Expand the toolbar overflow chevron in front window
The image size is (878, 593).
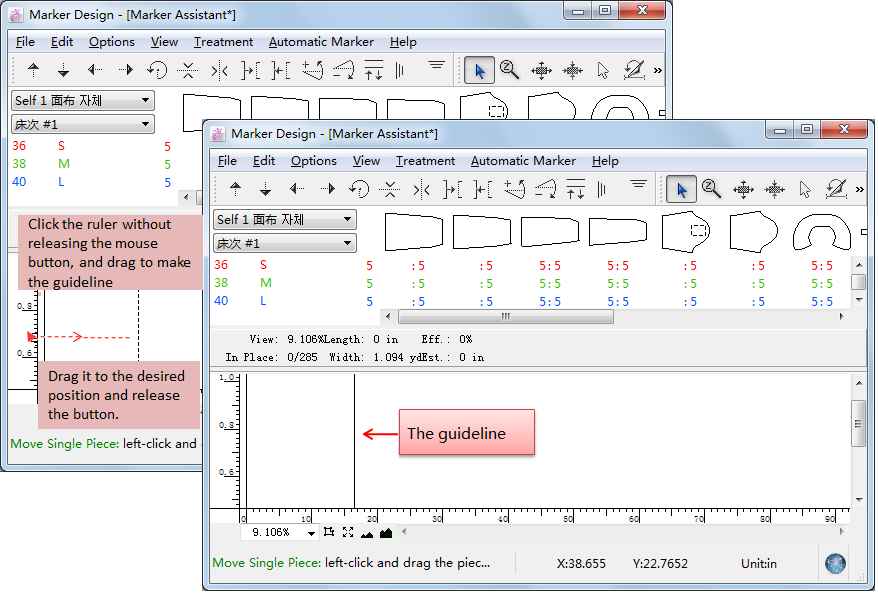pyautogui.click(x=859, y=189)
